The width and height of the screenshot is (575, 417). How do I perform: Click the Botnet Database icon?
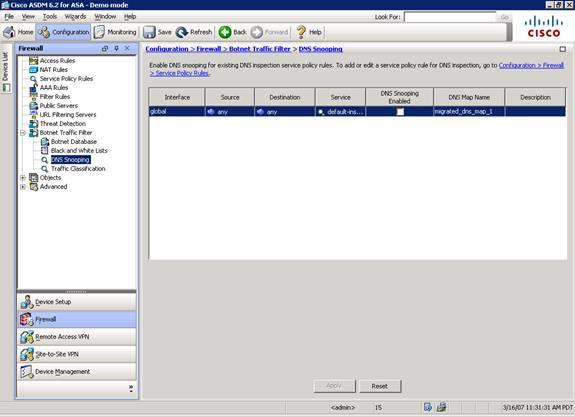tap(45, 142)
